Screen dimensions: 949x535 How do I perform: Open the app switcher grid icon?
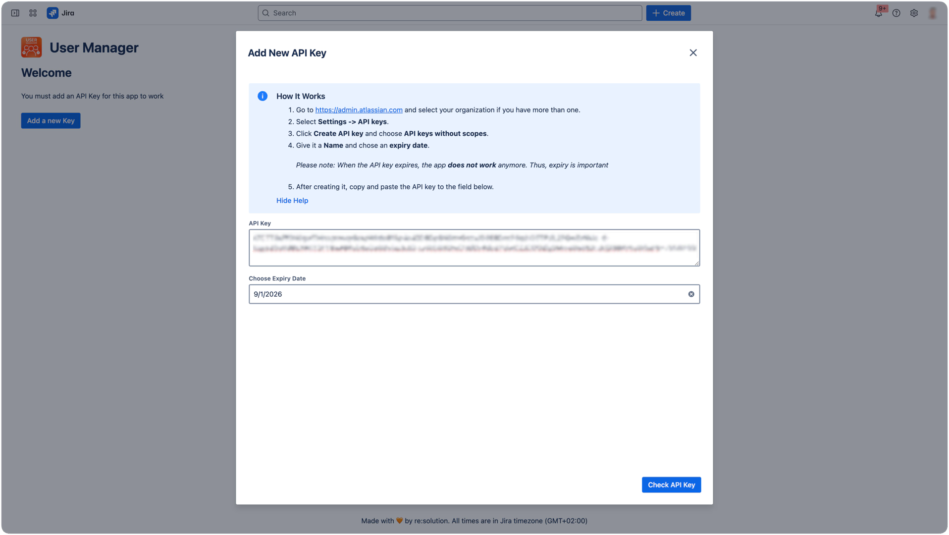[33, 13]
